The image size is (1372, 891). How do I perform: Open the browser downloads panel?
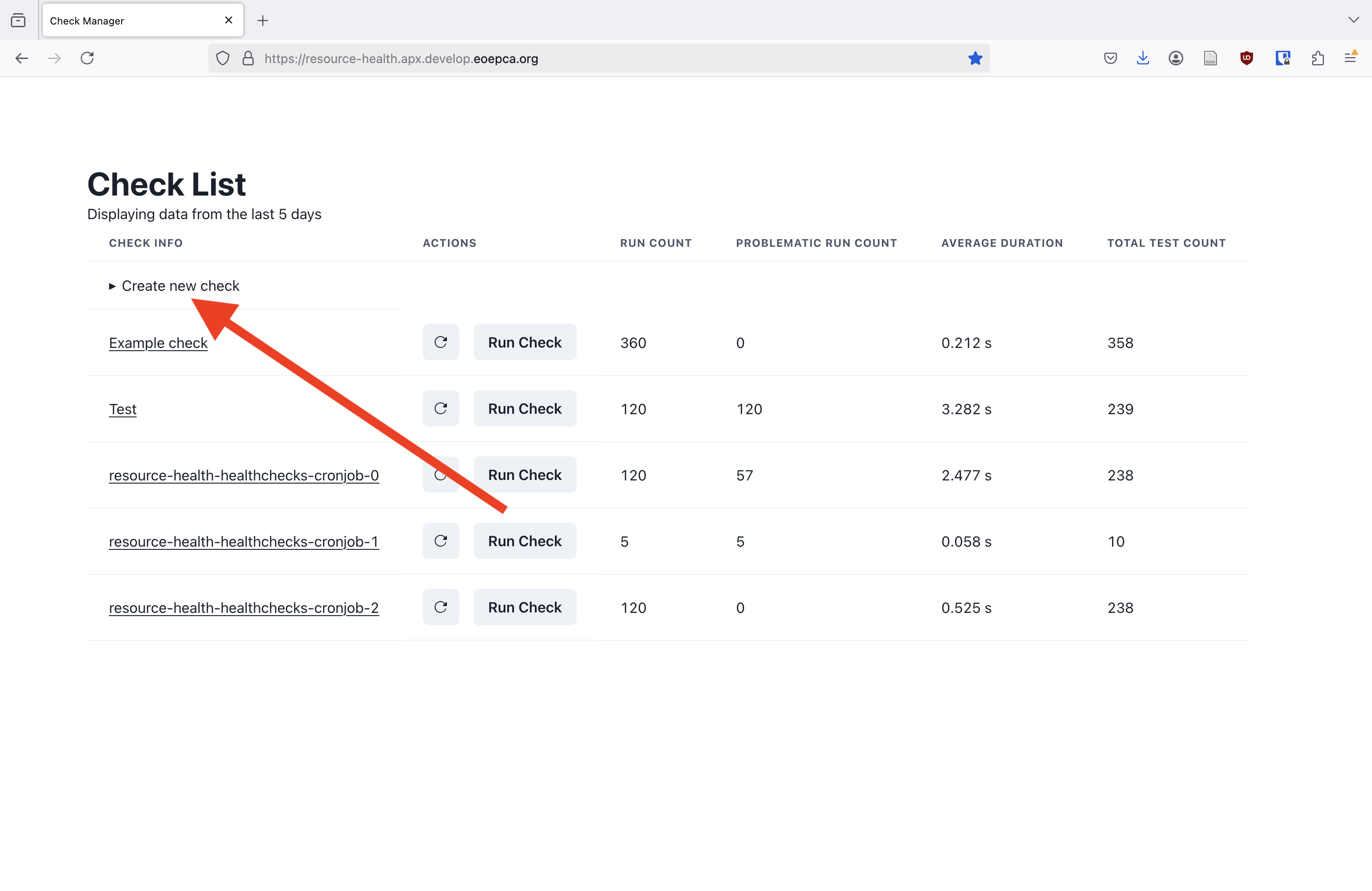pos(1142,58)
